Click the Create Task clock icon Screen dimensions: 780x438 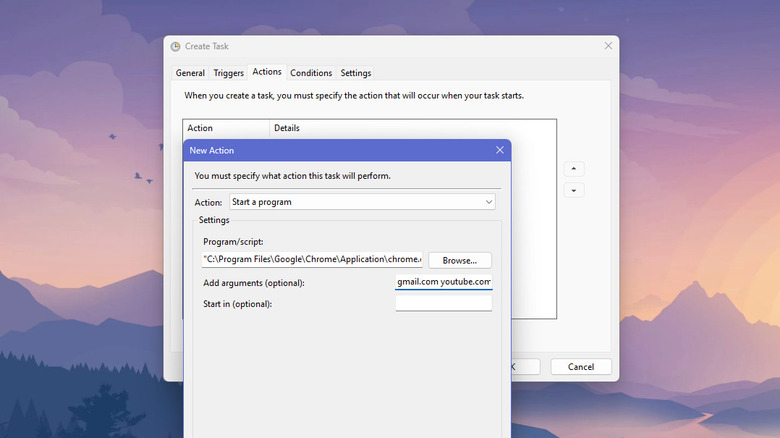tap(176, 46)
